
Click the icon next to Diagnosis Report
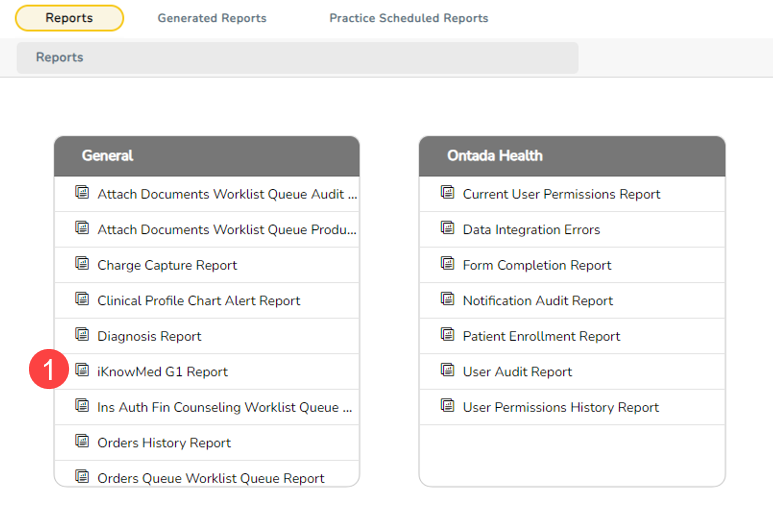click(x=82, y=335)
